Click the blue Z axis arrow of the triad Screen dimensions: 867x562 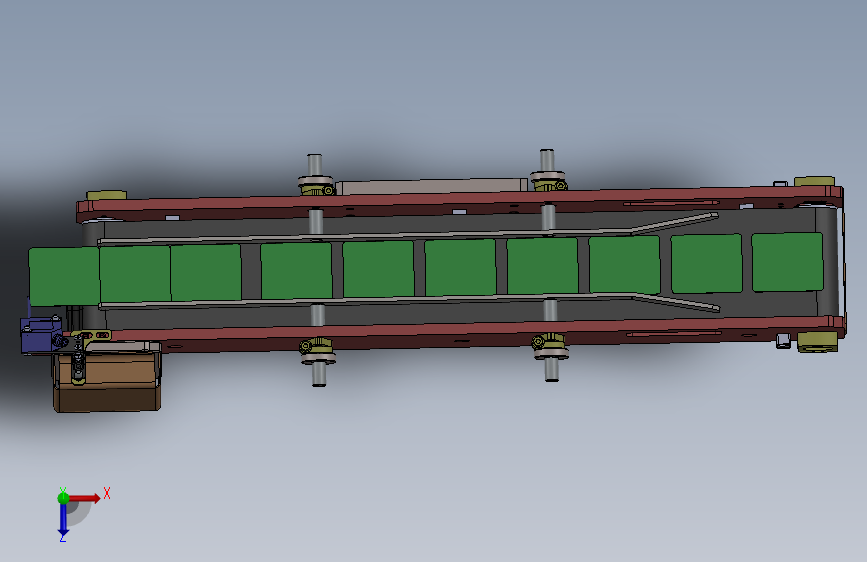click(63, 520)
